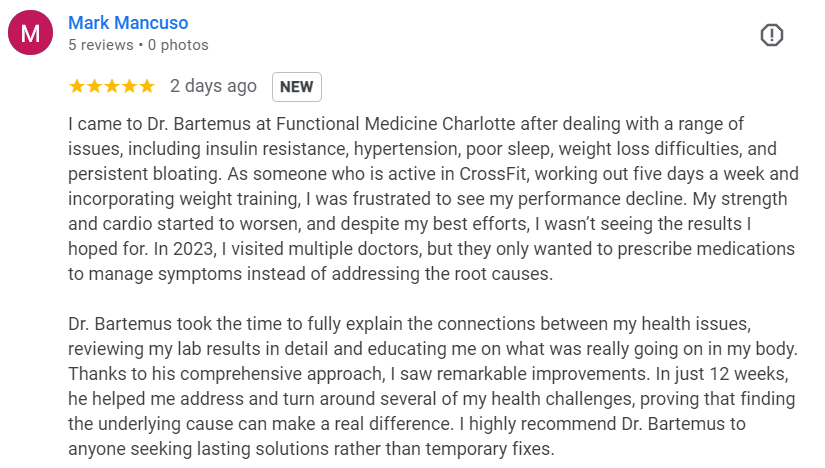Click the "2 days ago" timestamp
The width and height of the screenshot is (825, 468).
click(x=213, y=87)
